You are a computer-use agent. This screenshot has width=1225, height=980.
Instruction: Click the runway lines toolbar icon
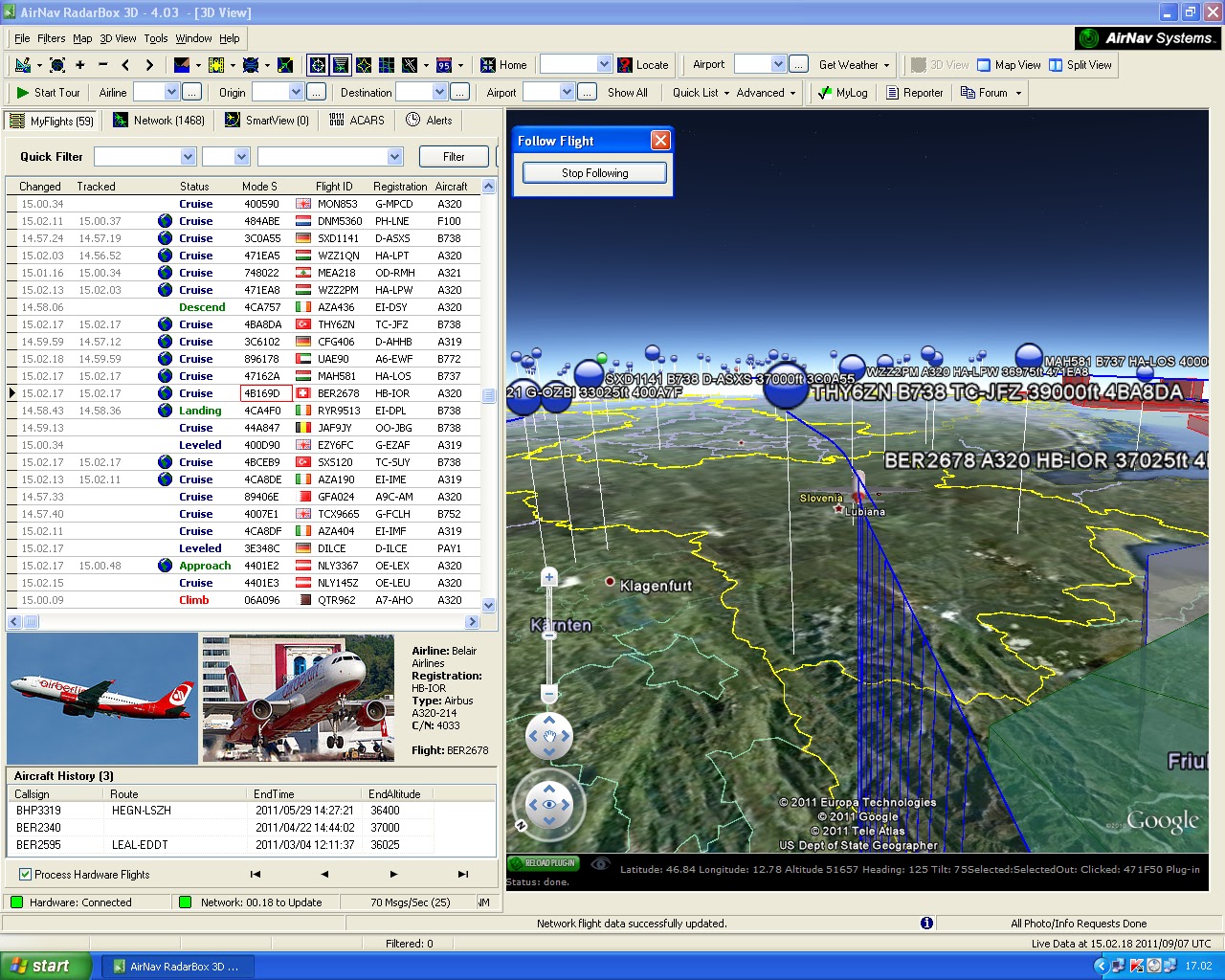tap(410, 65)
